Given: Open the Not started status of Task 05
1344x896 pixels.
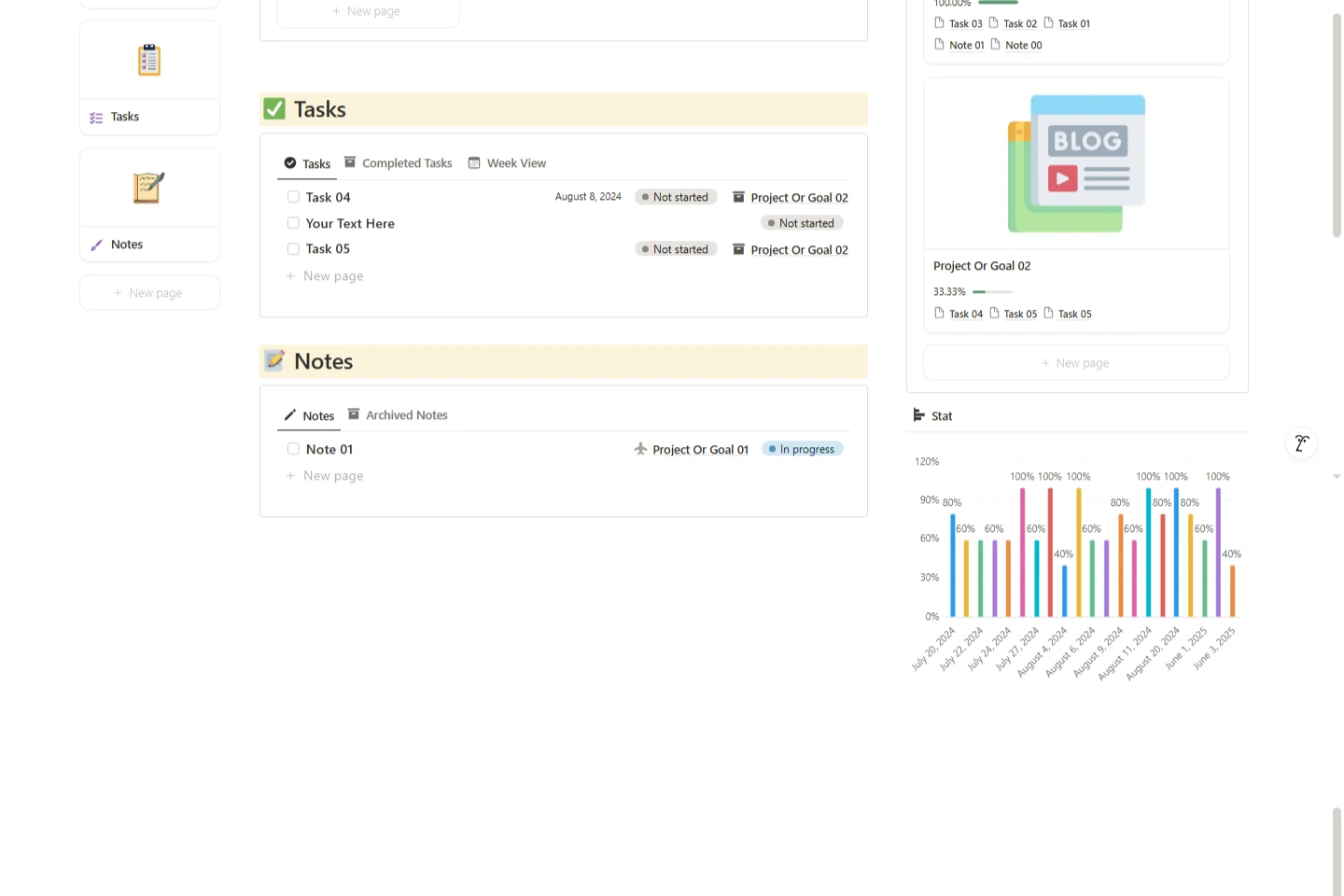Looking at the screenshot, I should tap(676, 249).
